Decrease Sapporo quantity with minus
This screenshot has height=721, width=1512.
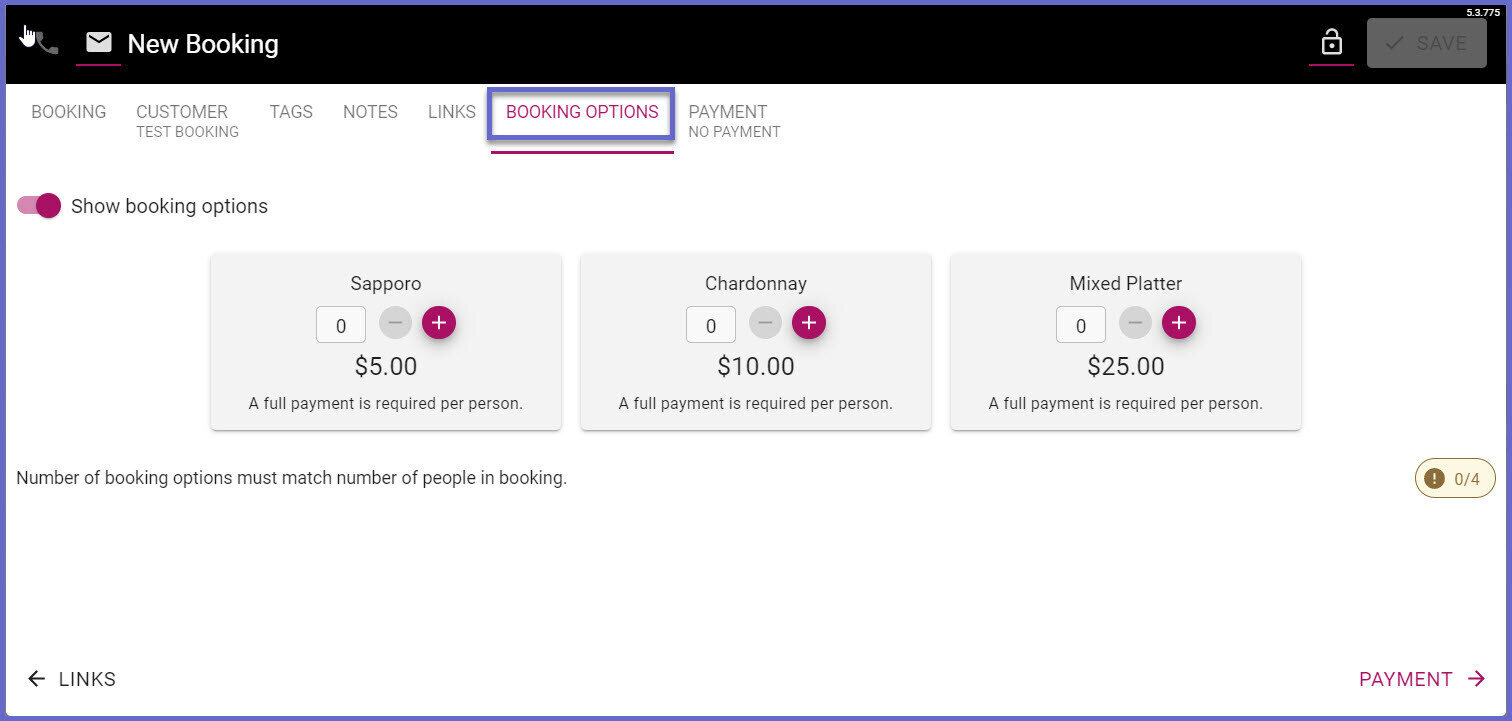click(x=396, y=323)
